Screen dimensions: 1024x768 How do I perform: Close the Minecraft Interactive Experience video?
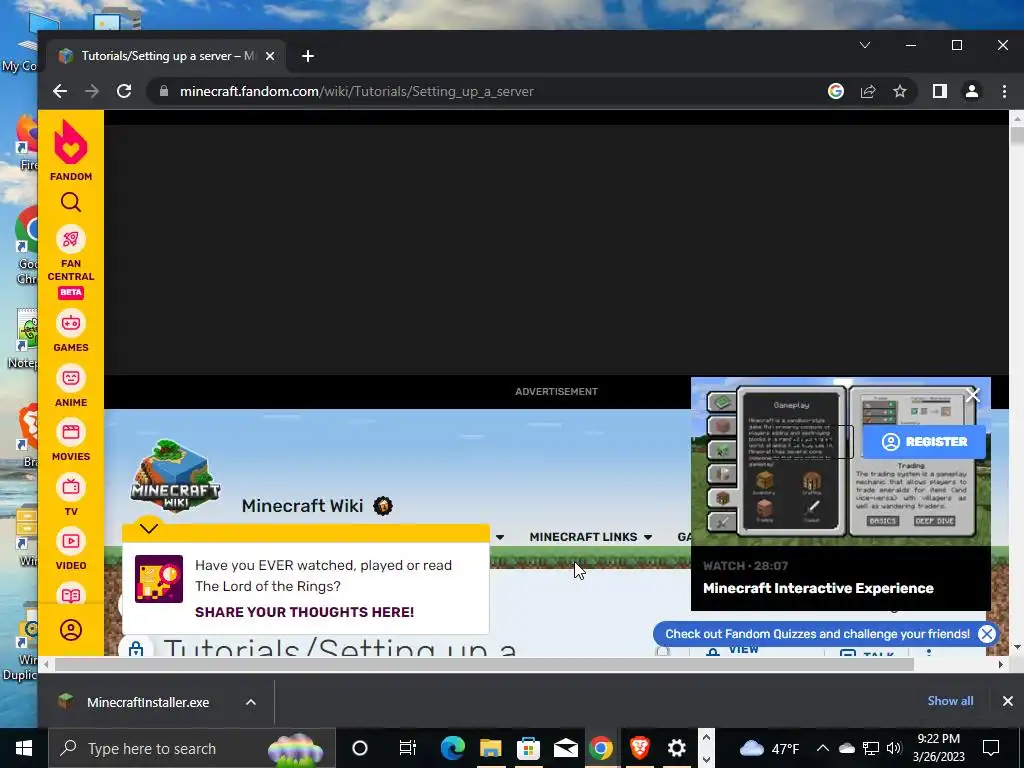point(973,394)
